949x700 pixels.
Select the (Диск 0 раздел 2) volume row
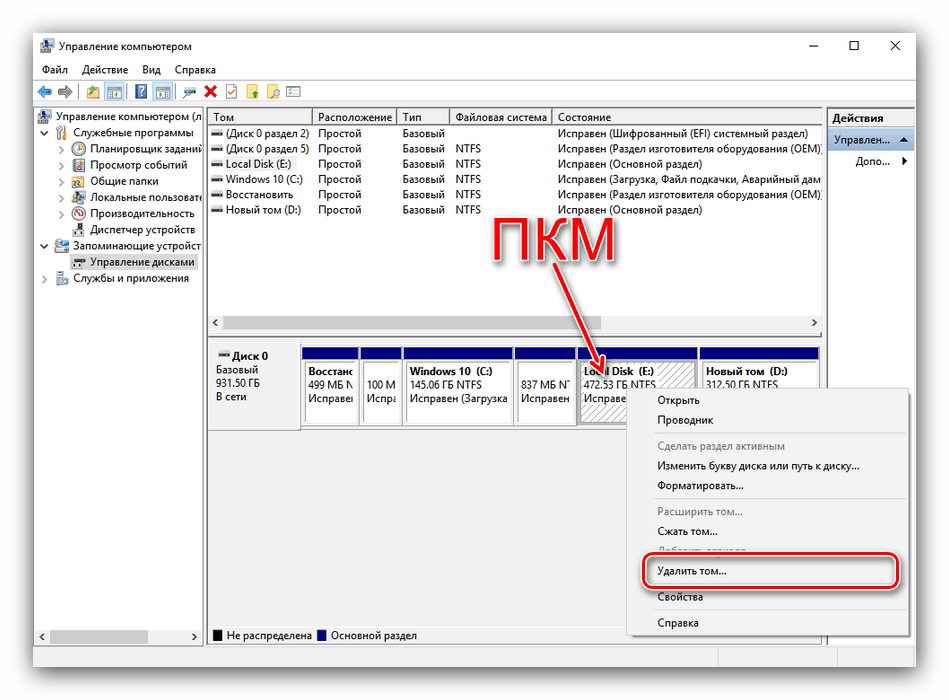pos(515,133)
